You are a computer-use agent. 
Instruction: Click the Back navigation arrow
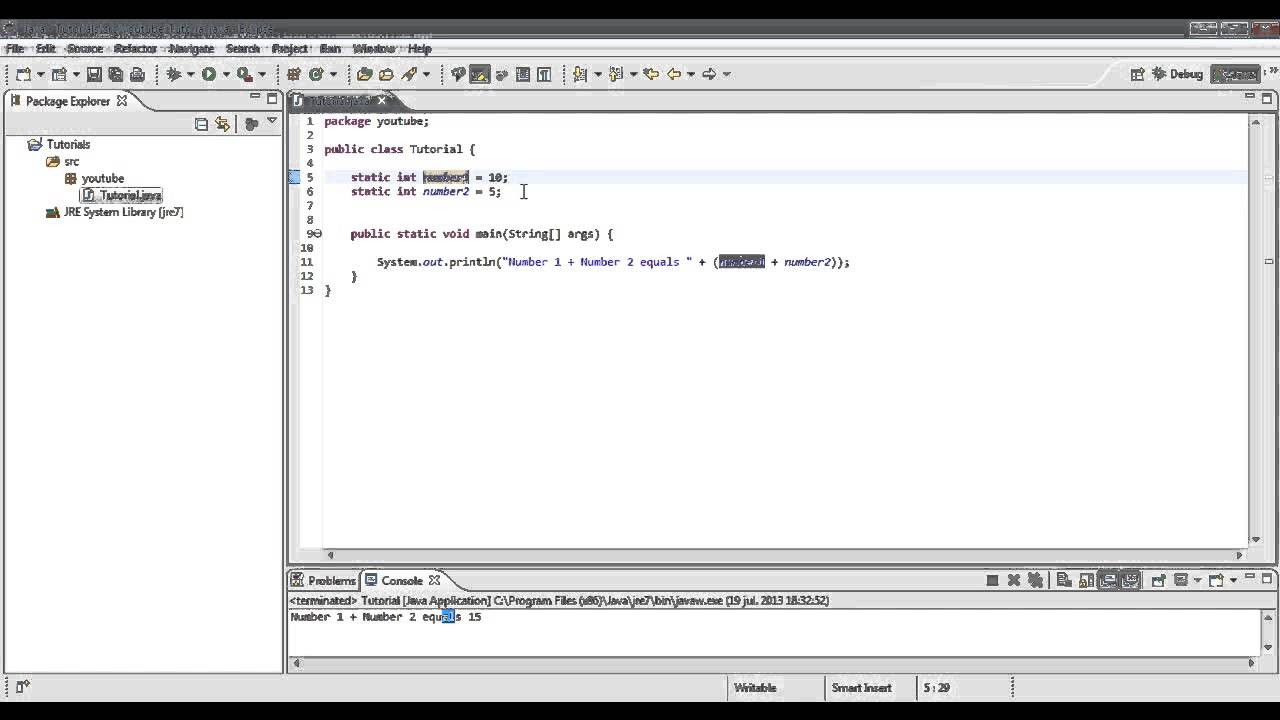coord(674,74)
